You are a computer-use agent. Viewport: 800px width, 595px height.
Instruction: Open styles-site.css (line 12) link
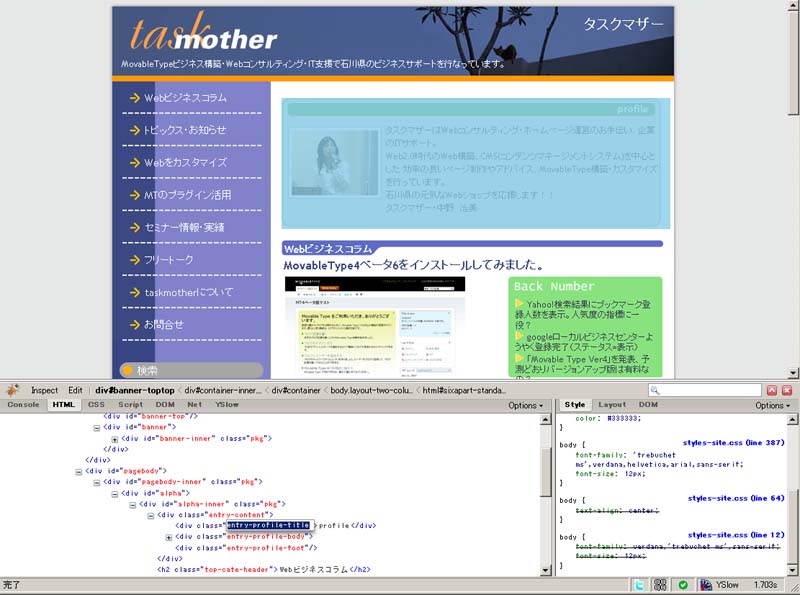tap(736, 535)
